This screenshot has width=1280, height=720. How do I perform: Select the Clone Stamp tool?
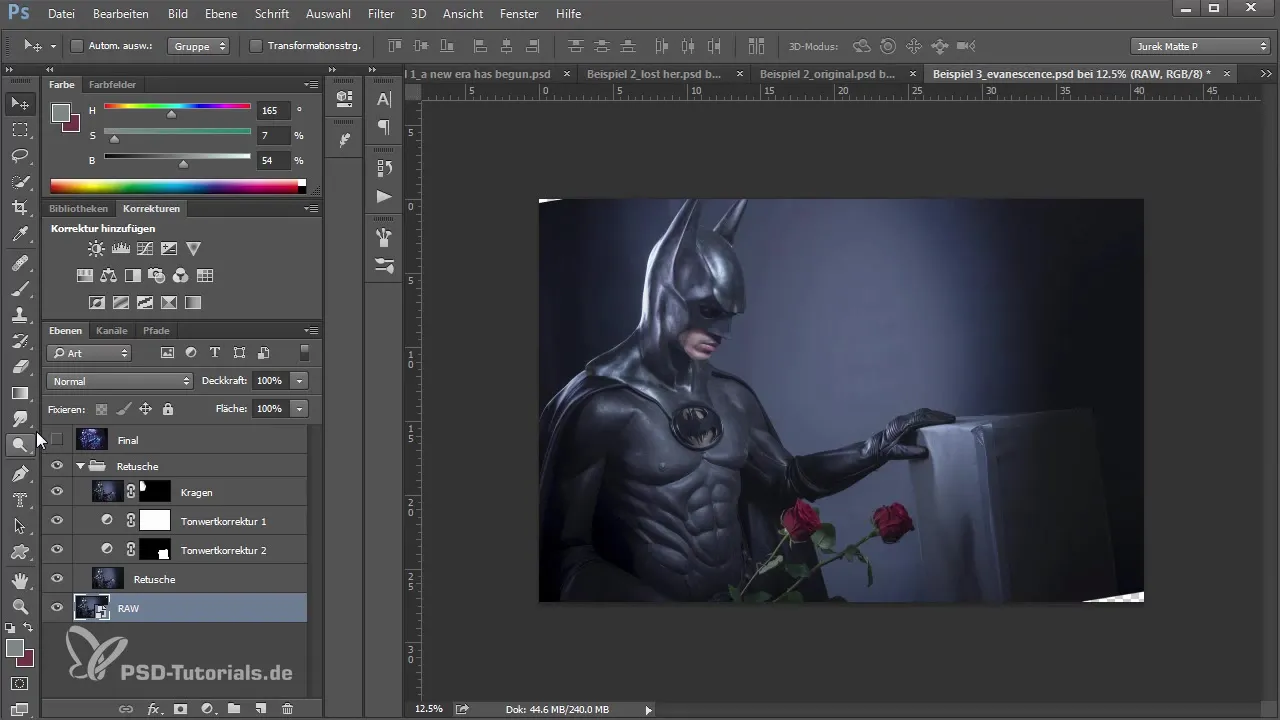click(20, 315)
